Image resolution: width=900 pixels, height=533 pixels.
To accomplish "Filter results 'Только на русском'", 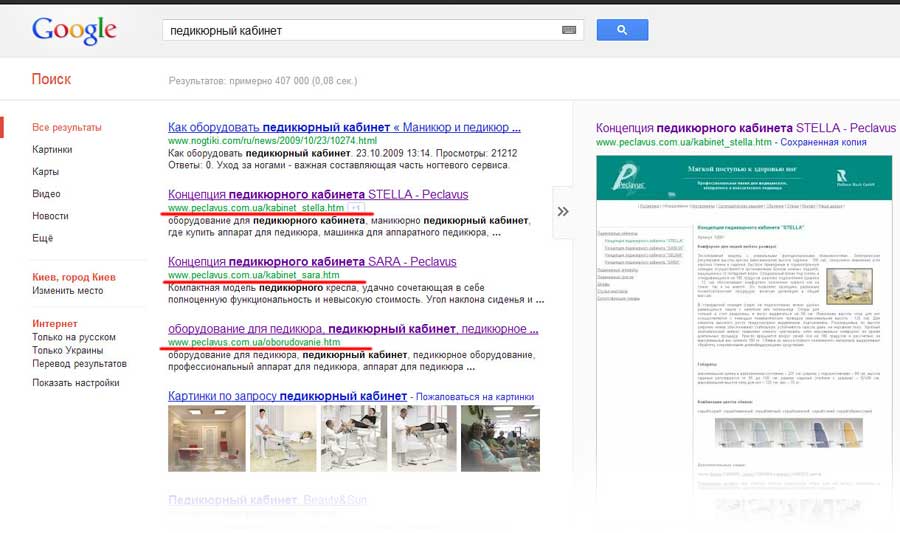I will coord(74,337).
